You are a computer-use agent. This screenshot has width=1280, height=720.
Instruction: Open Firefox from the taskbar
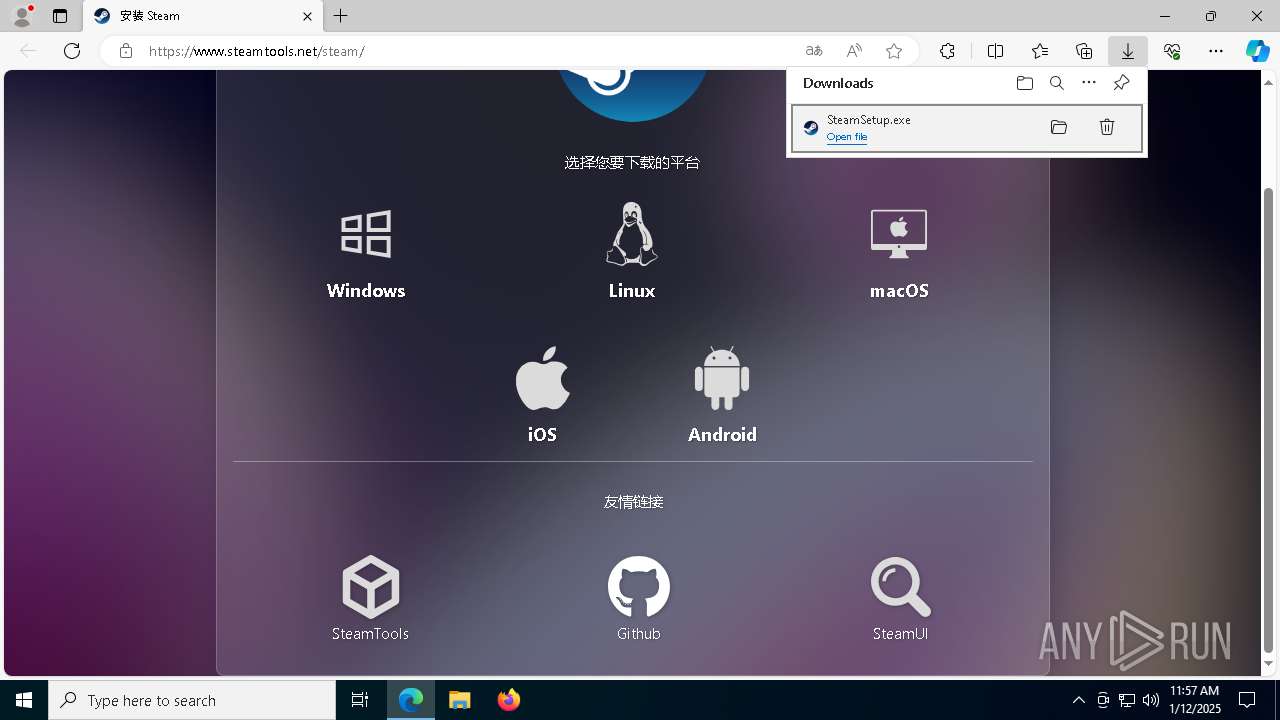point(509,700)
